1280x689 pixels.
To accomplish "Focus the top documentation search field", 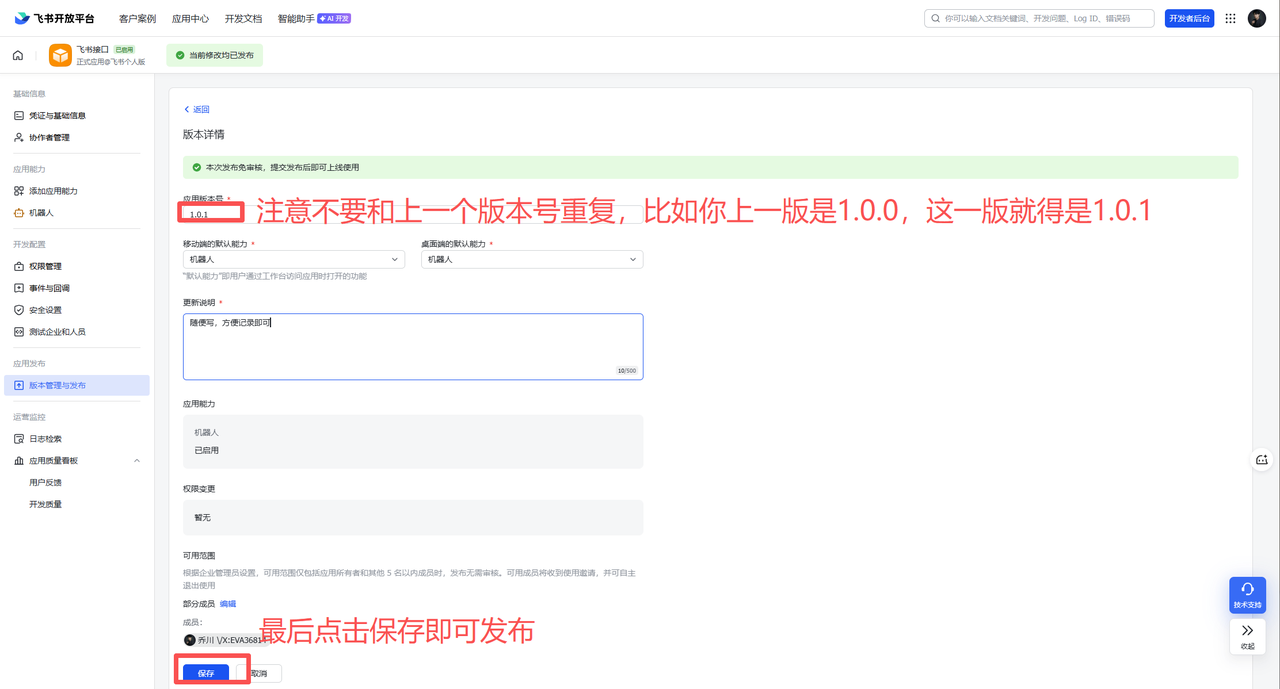I will [1039, 18].
